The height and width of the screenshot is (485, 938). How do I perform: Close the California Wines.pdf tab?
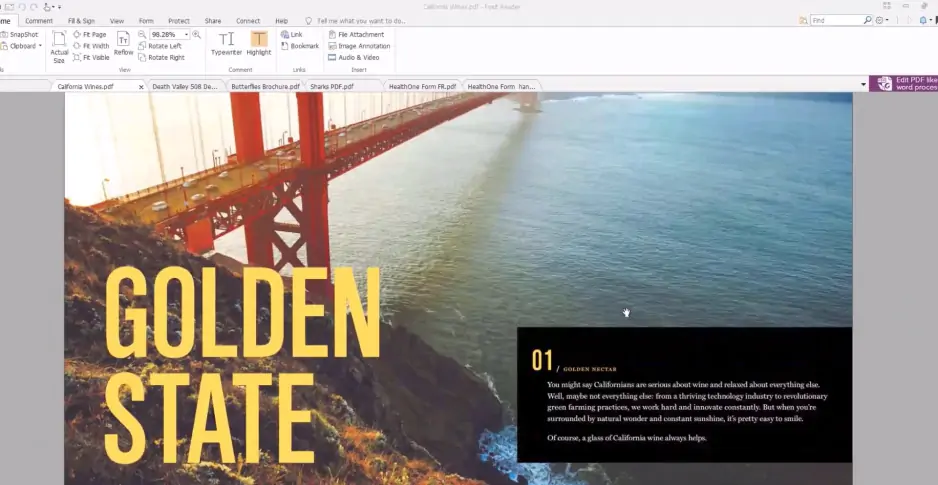click(140, 87)
